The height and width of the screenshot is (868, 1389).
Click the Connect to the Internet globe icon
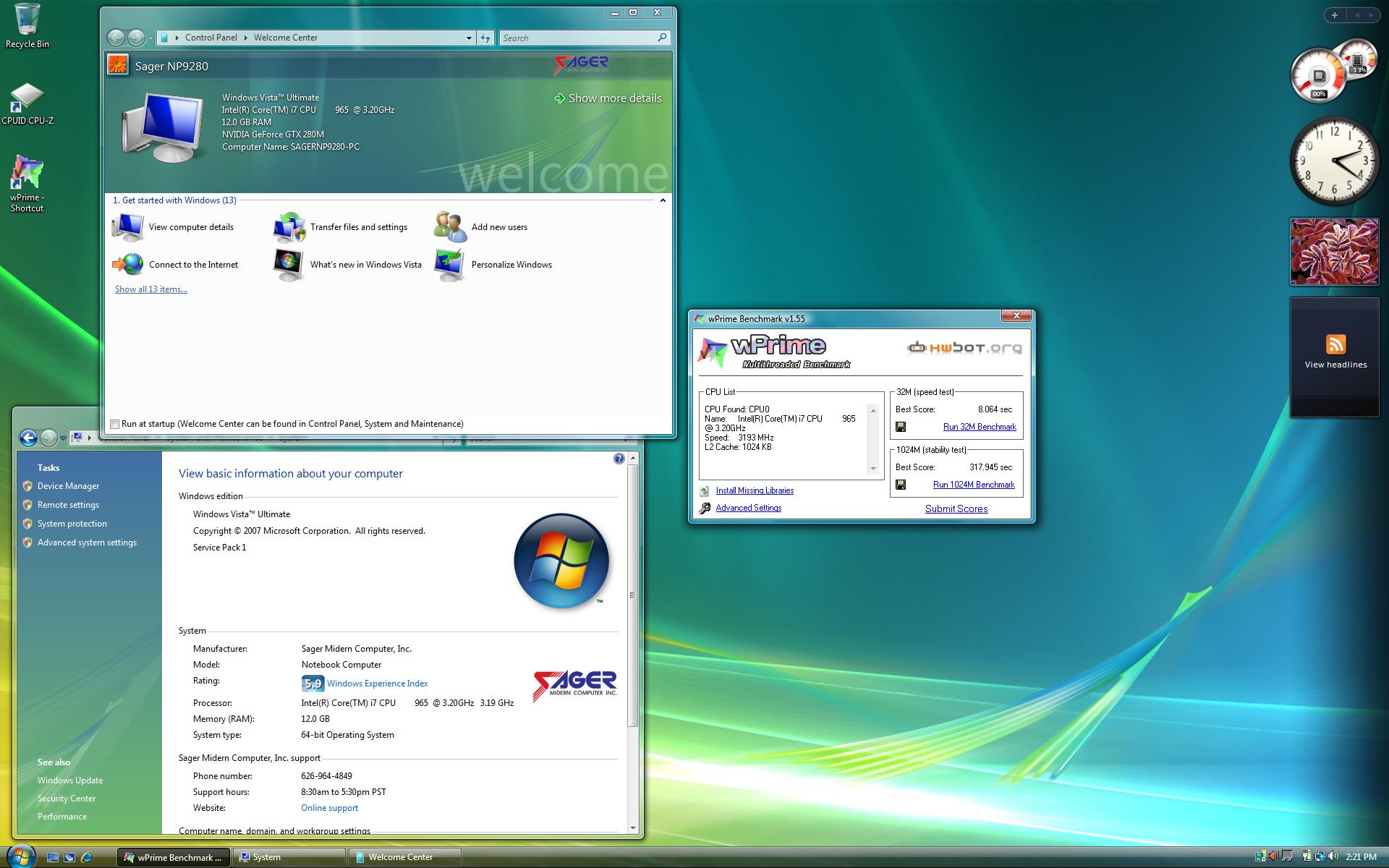pyautogui.click(x=128, y=265)
